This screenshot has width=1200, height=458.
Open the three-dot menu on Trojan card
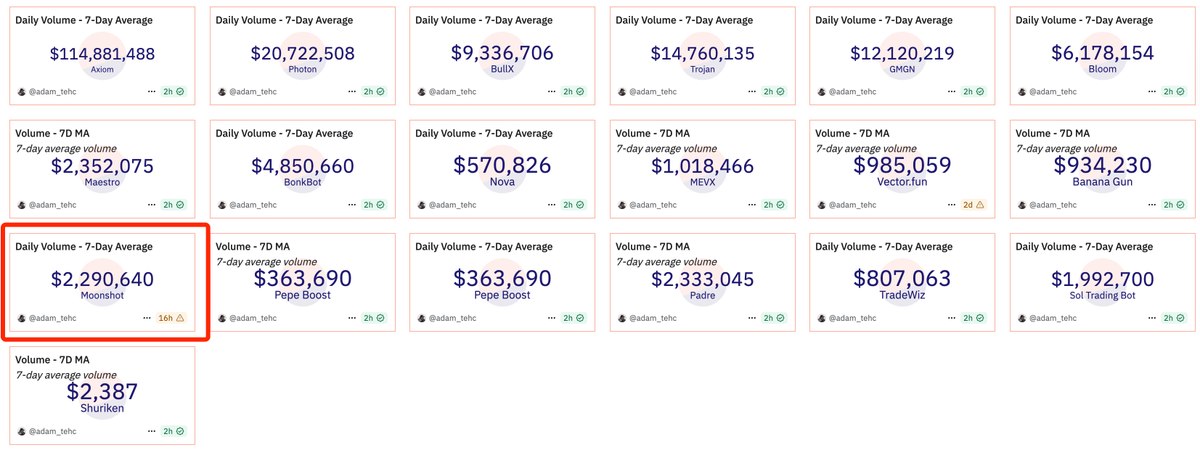coord(752,91)
